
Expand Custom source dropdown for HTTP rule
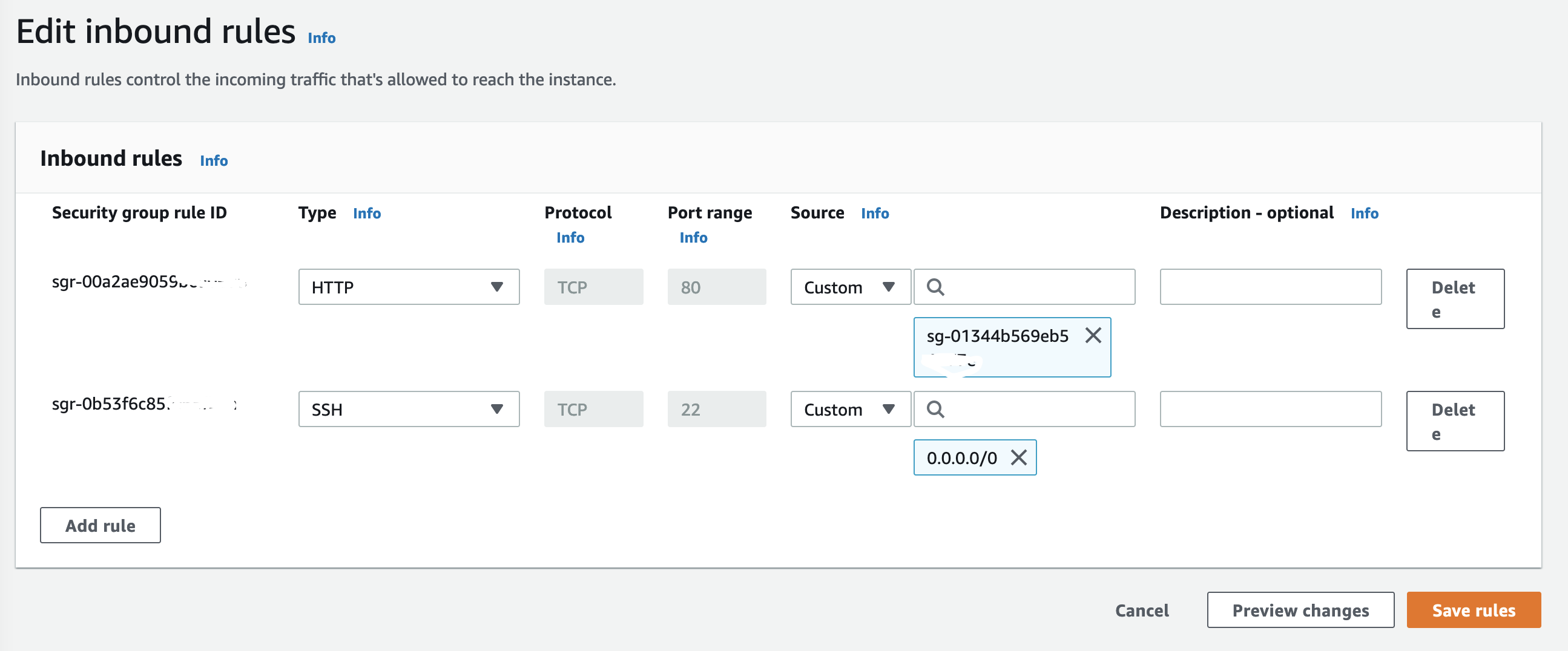tap(850, 287)
